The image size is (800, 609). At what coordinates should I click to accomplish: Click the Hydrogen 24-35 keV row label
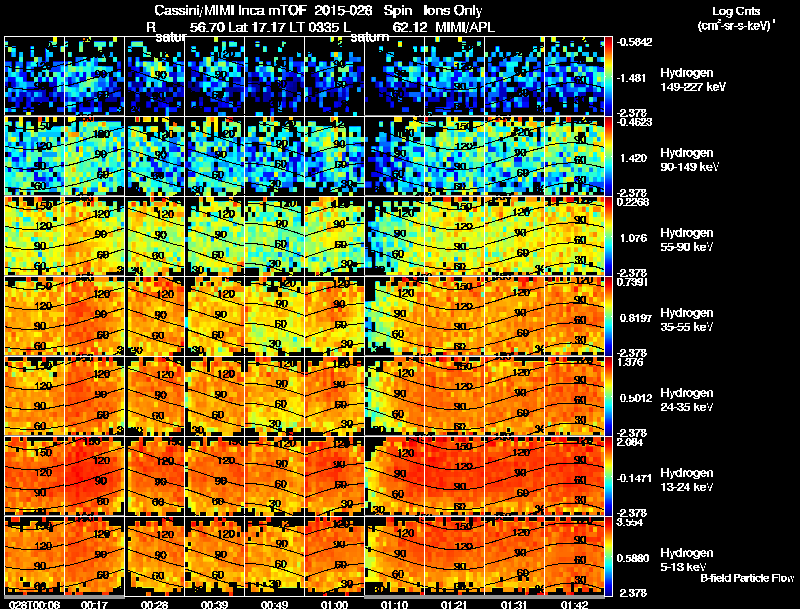pyautogui.click(x=687, y=400)
